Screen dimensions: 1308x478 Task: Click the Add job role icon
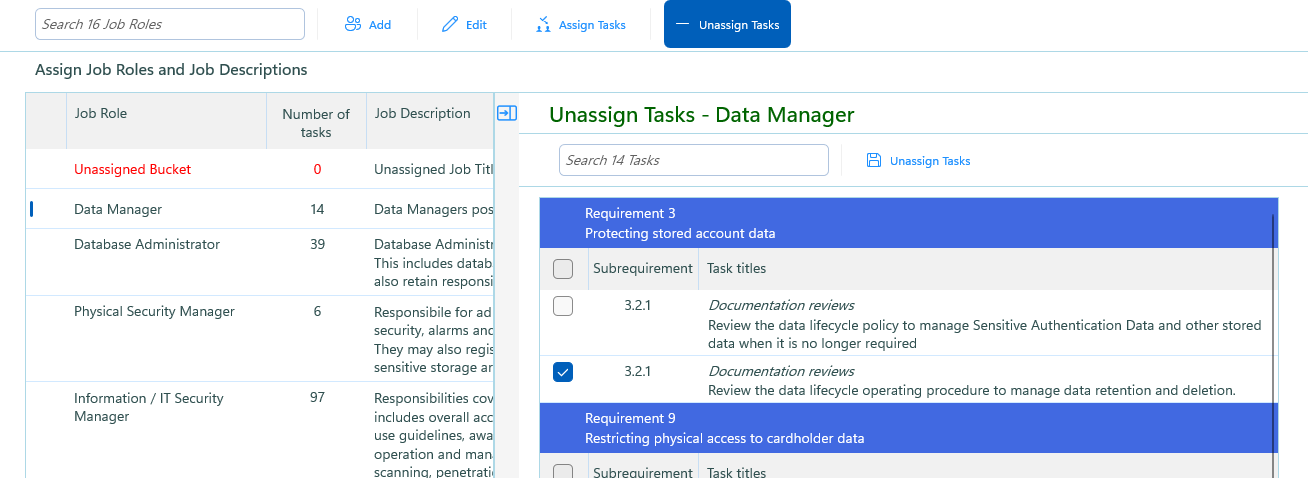click(352, 24)
